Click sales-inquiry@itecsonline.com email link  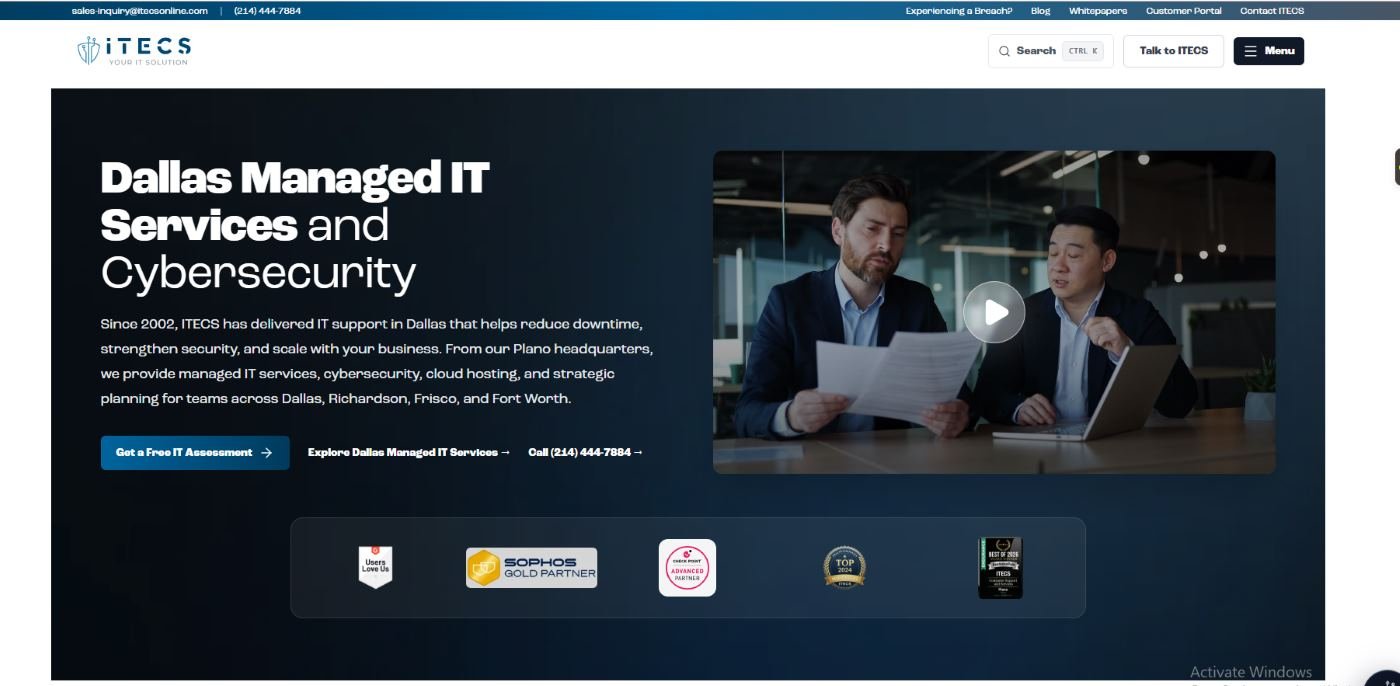140,11
